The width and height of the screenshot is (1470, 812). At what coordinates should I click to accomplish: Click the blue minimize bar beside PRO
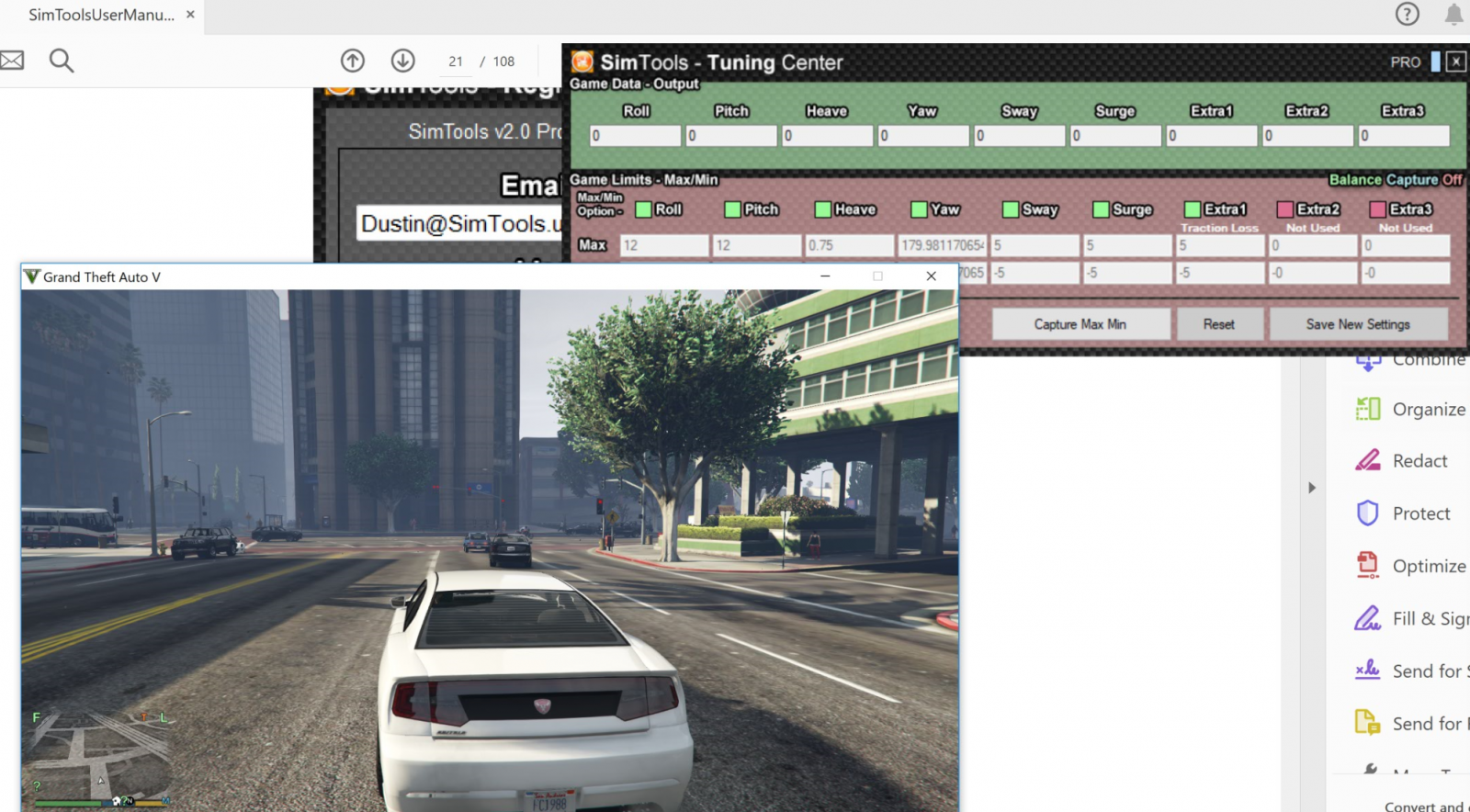[x=1435, y=62]
